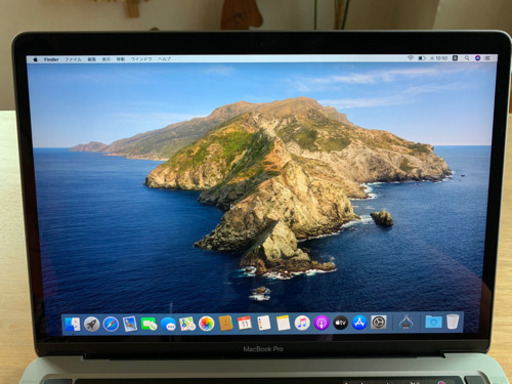This screenshot has width=512, height=384.
Task: Click the battery status icon
Action: coord(422,58)
